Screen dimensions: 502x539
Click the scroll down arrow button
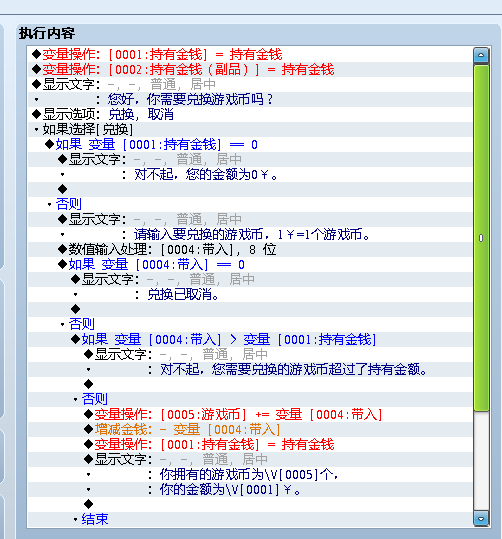[481, 518]
